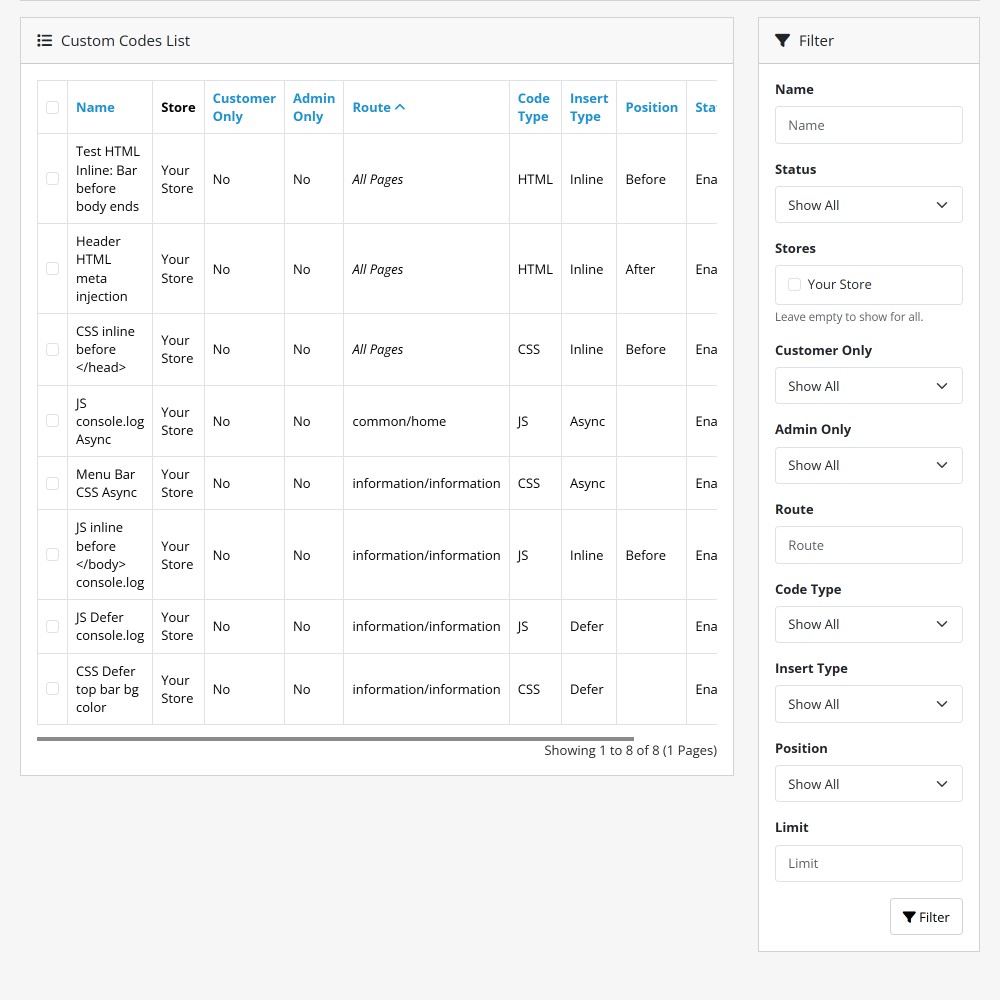Sort by Position column header

click(x=651, y=107)
